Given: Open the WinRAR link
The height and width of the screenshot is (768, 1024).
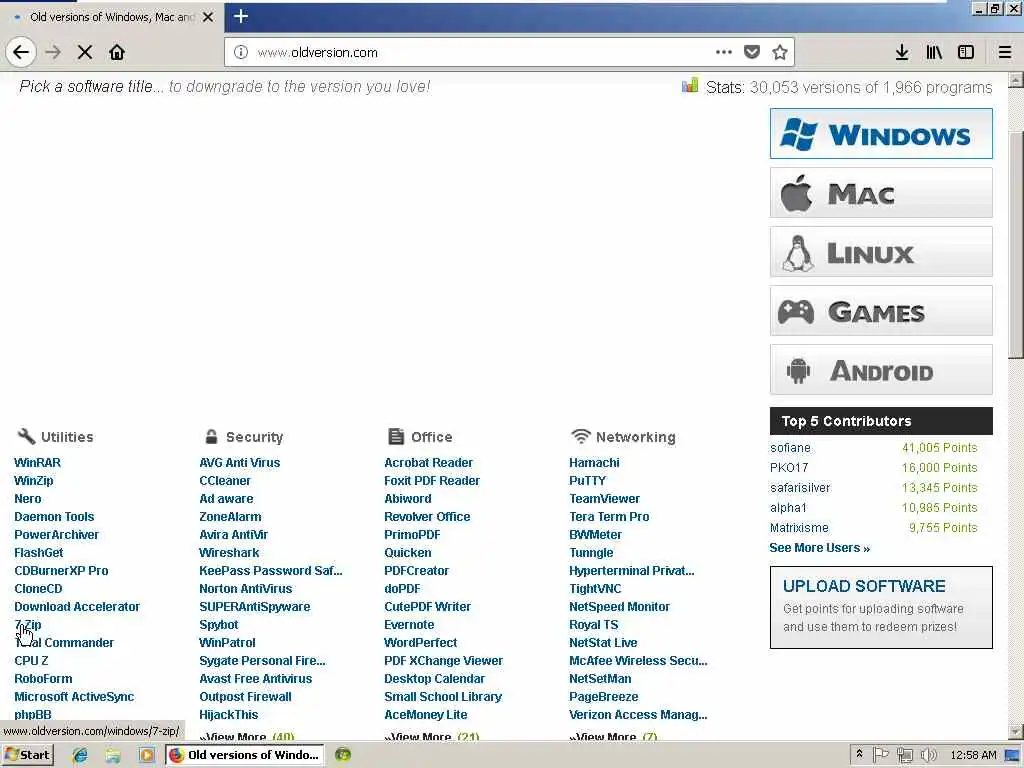Looking at the screenshot, I should click(37, 462).
